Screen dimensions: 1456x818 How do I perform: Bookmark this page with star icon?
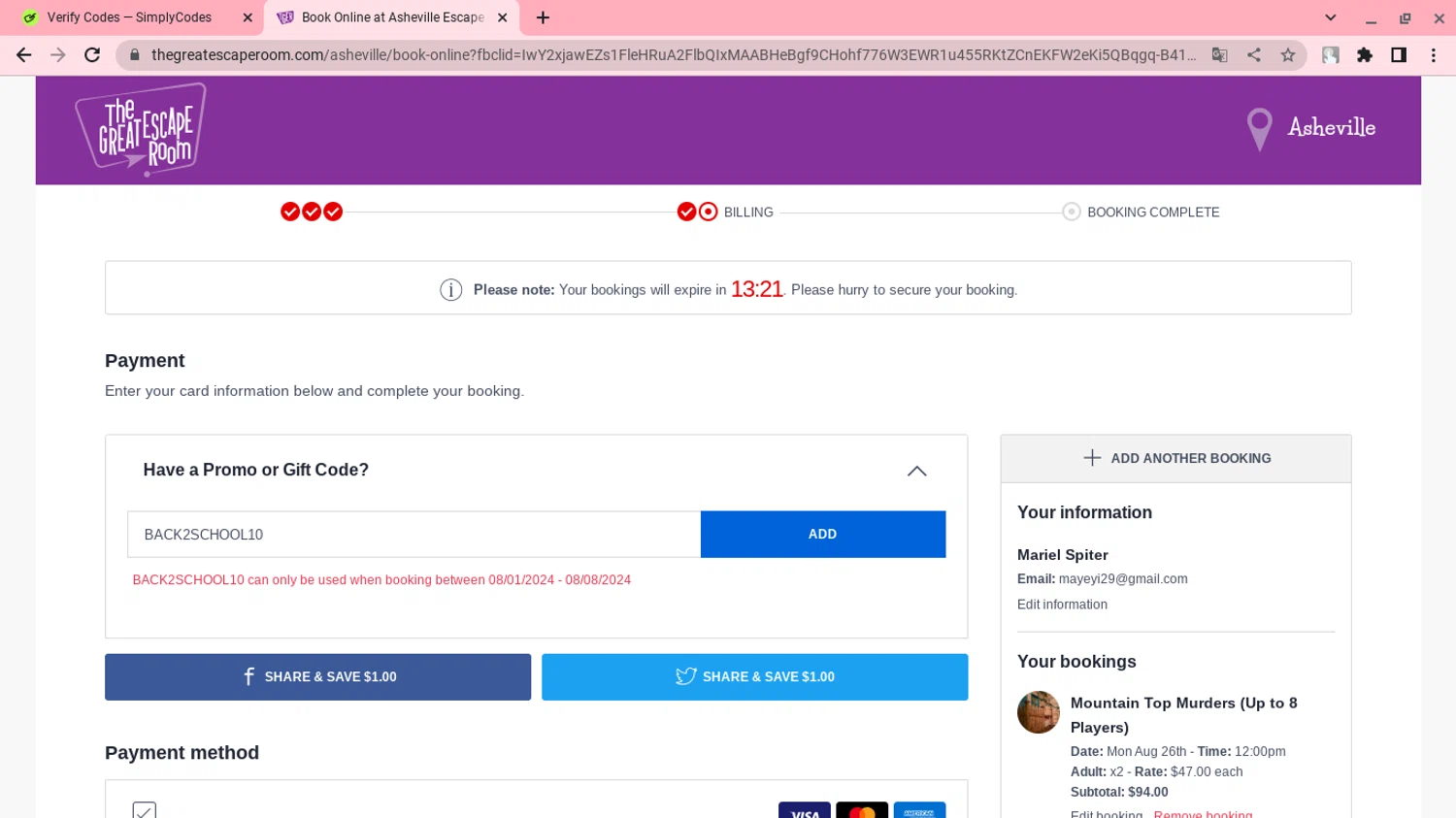pyautogui.click(x=1288, y=55)
